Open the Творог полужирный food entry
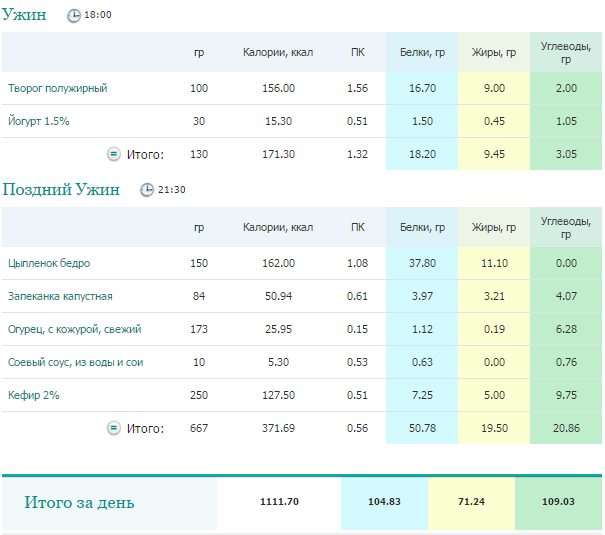Image resolution: width=605 pixels, height=535 pixels. click(x=57, y=88)
